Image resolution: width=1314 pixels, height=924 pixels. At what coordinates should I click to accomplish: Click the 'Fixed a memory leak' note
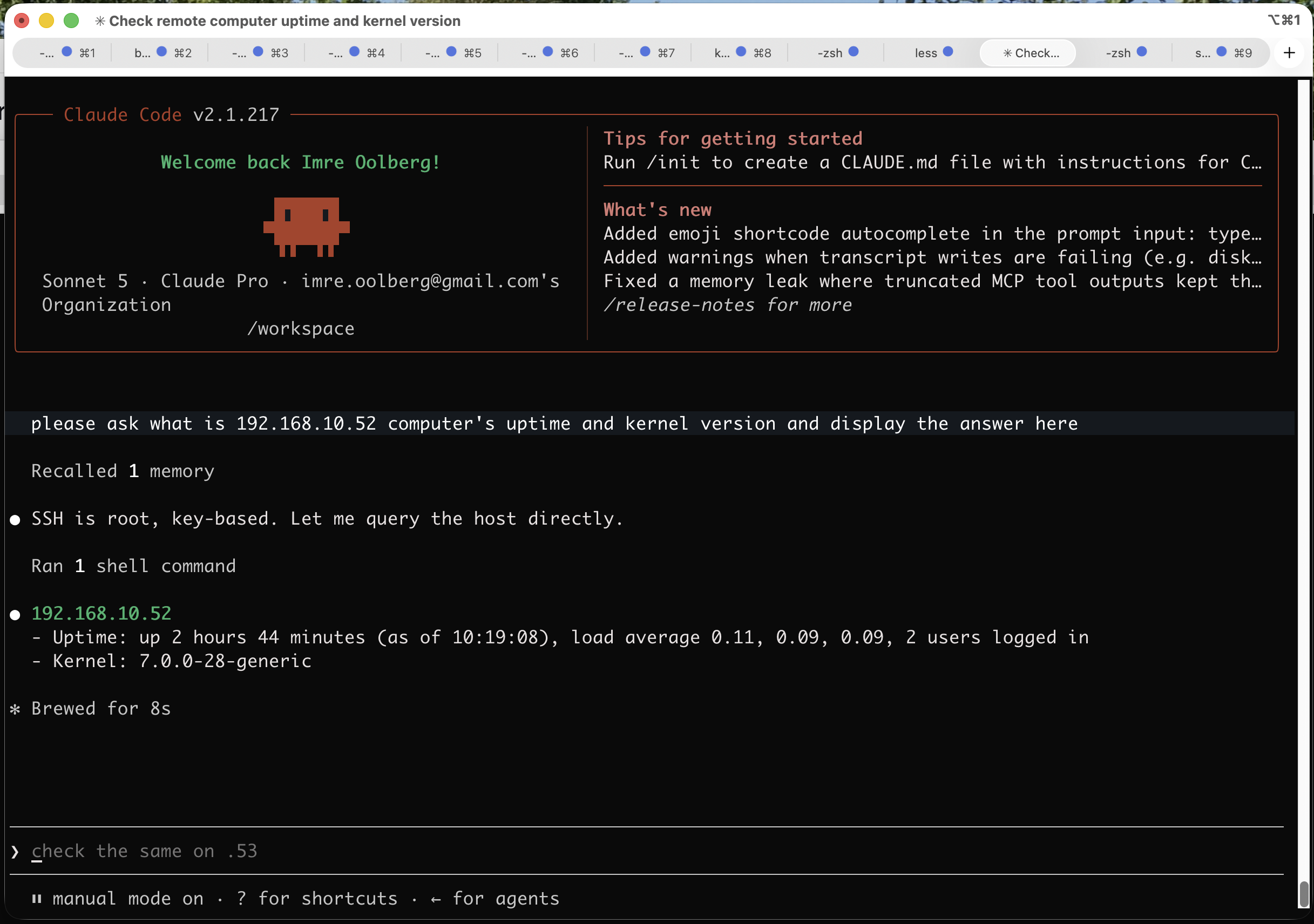pos(932,281)
